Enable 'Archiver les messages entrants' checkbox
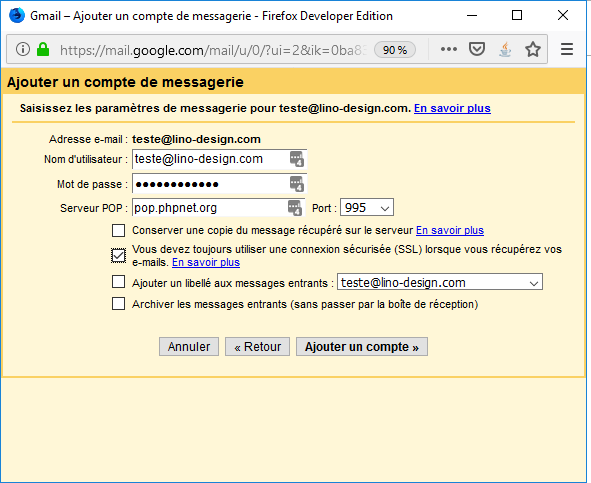Image resolution: width=591 pixels, height=483 pixels. pos(118,304)
